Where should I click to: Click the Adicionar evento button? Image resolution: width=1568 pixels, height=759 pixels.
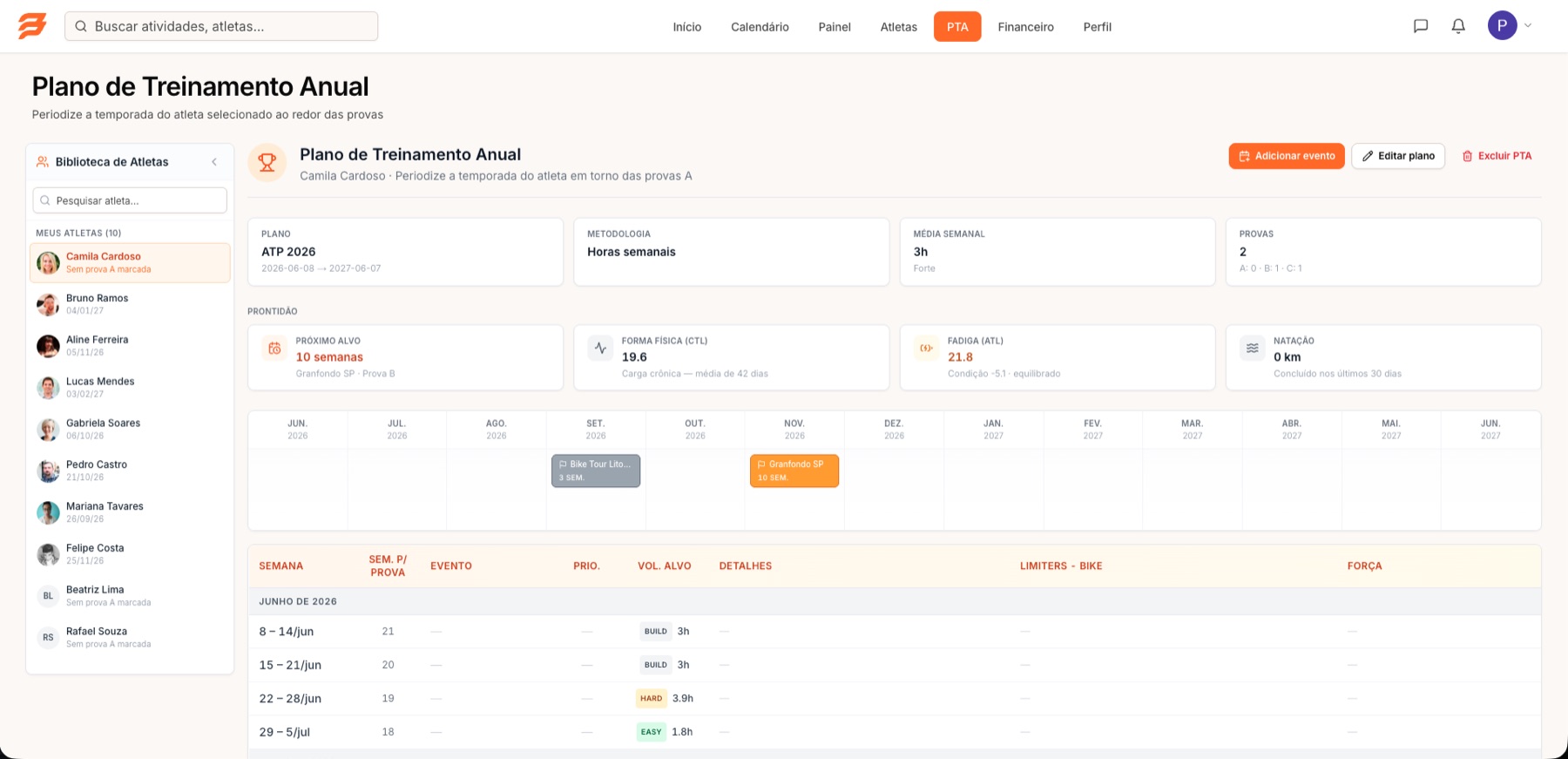point(1287,156)
